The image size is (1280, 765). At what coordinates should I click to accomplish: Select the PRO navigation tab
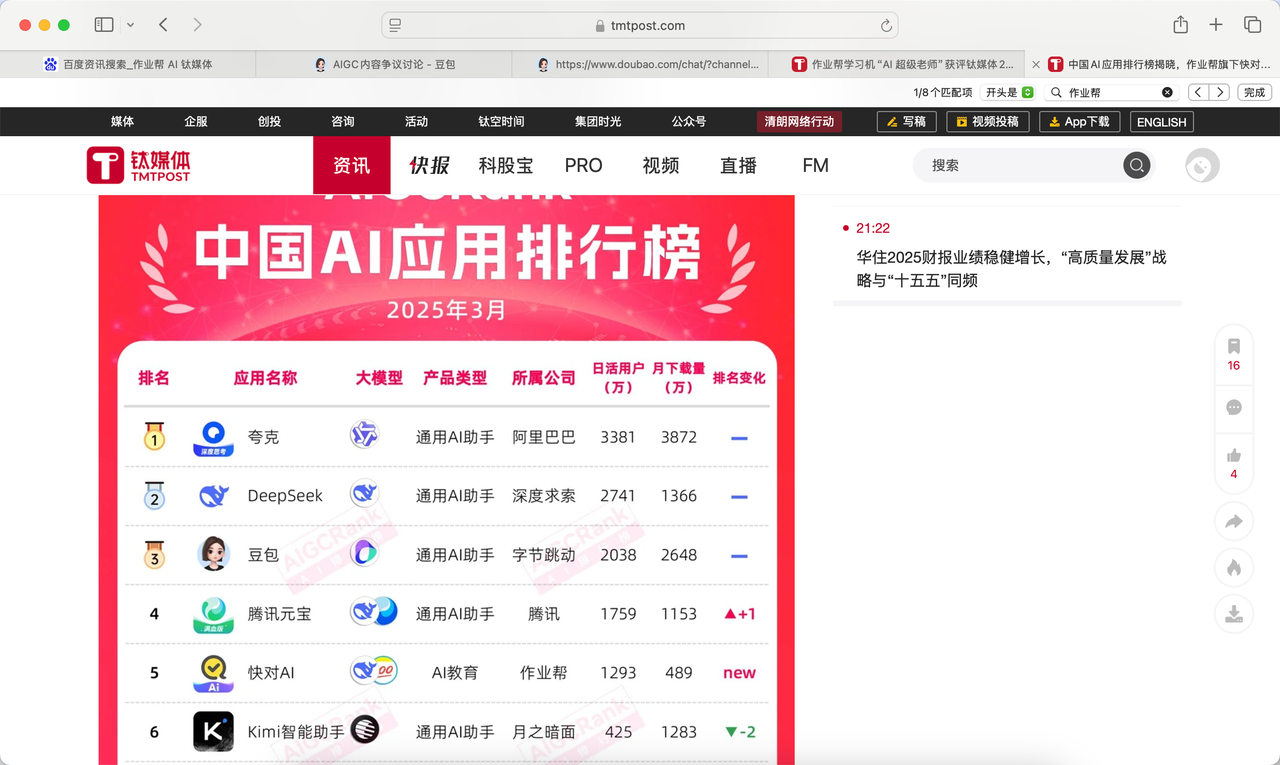583,165
